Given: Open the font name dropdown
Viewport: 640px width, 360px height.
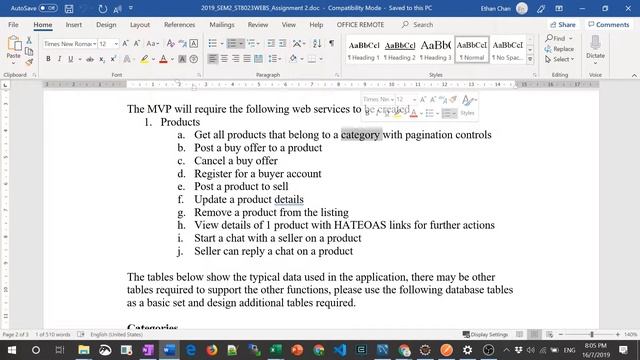Looking at the screenshot, I should click(x=94, y=44).
